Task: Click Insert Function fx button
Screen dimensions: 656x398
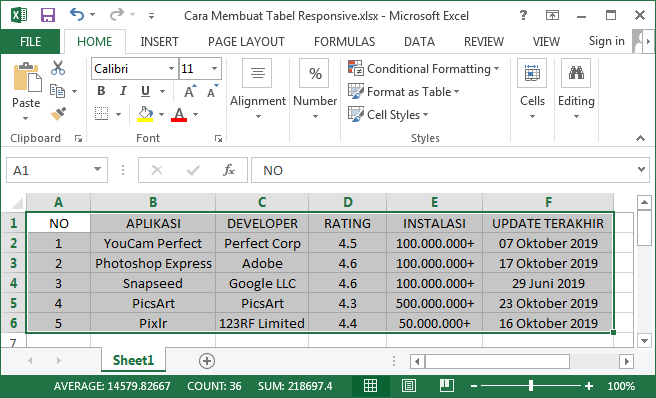Action: click(x=229, y=170)
